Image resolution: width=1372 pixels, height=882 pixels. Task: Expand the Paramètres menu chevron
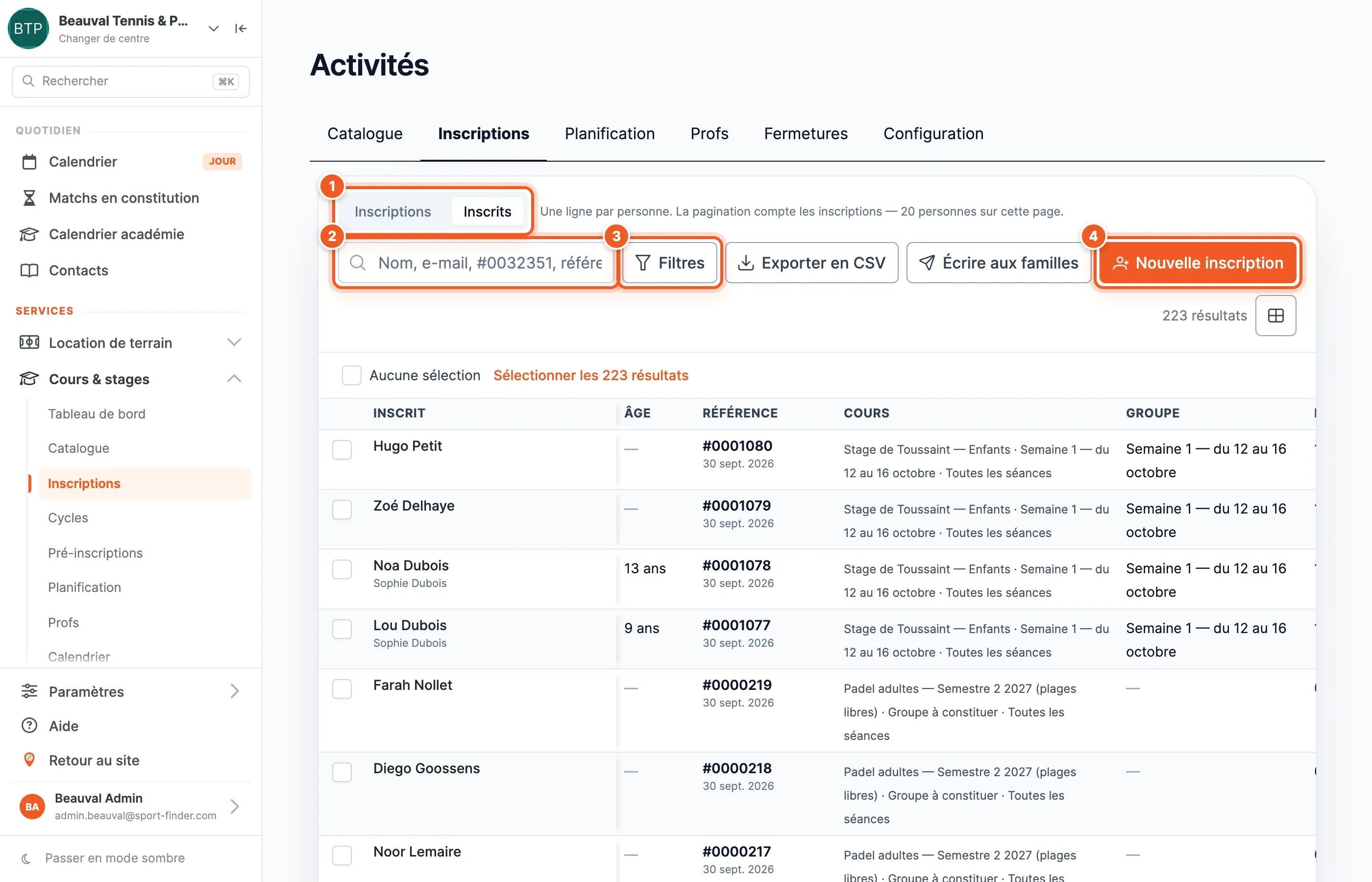click(234, 691)
